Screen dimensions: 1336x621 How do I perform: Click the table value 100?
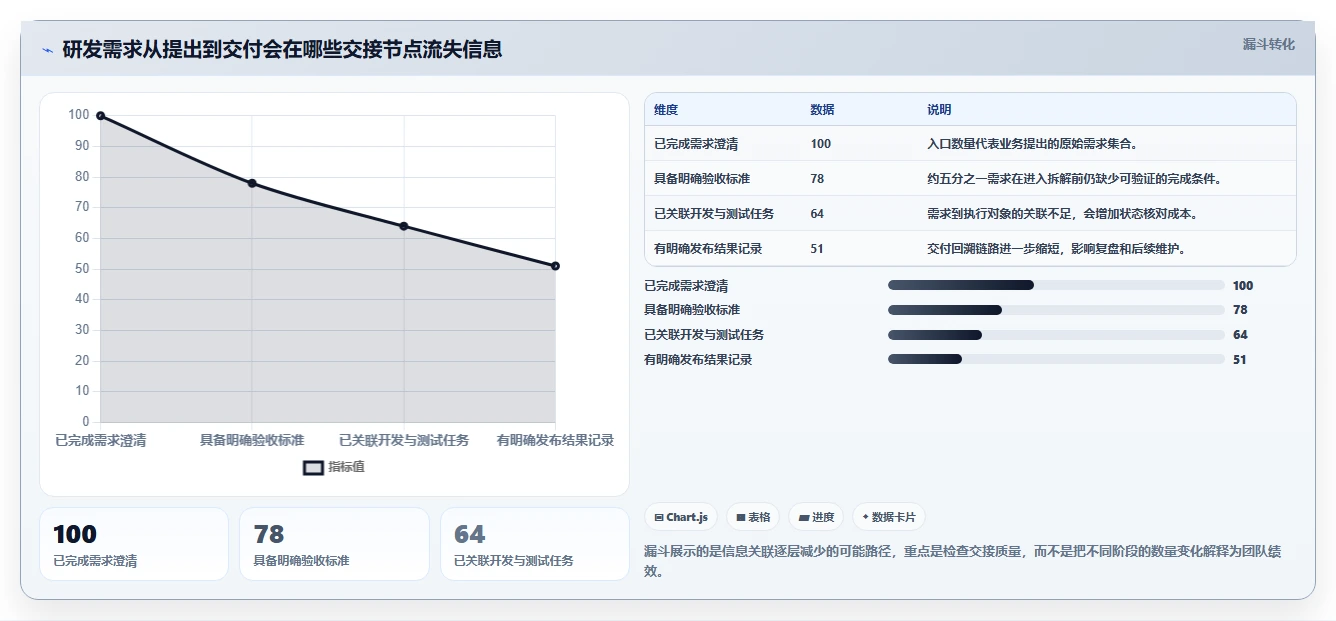tap(821, 144)
